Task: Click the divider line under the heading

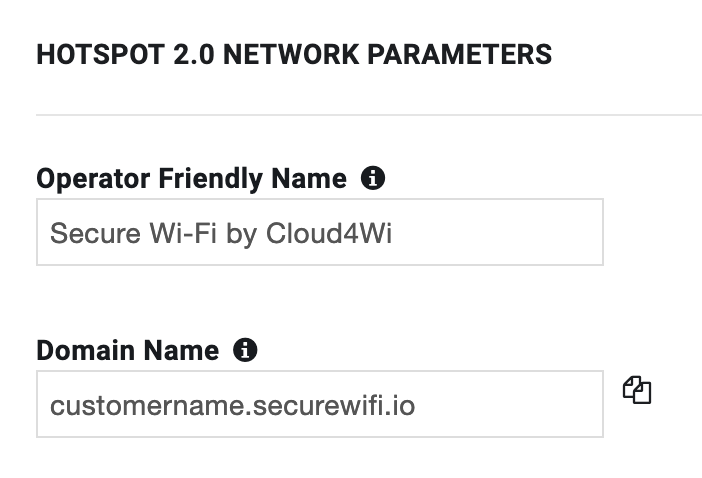Action: click(x=369, y=115)
